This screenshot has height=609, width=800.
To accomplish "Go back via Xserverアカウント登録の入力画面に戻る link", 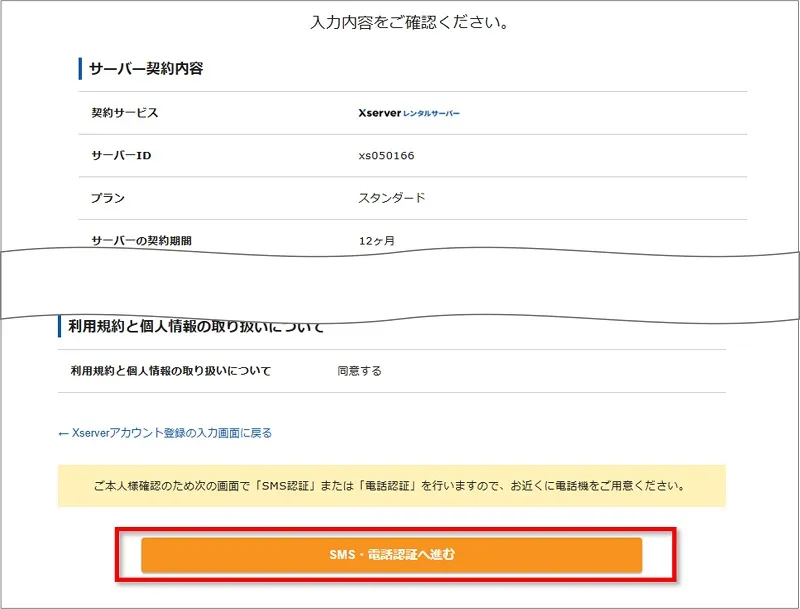I will (x=172, y=433).
